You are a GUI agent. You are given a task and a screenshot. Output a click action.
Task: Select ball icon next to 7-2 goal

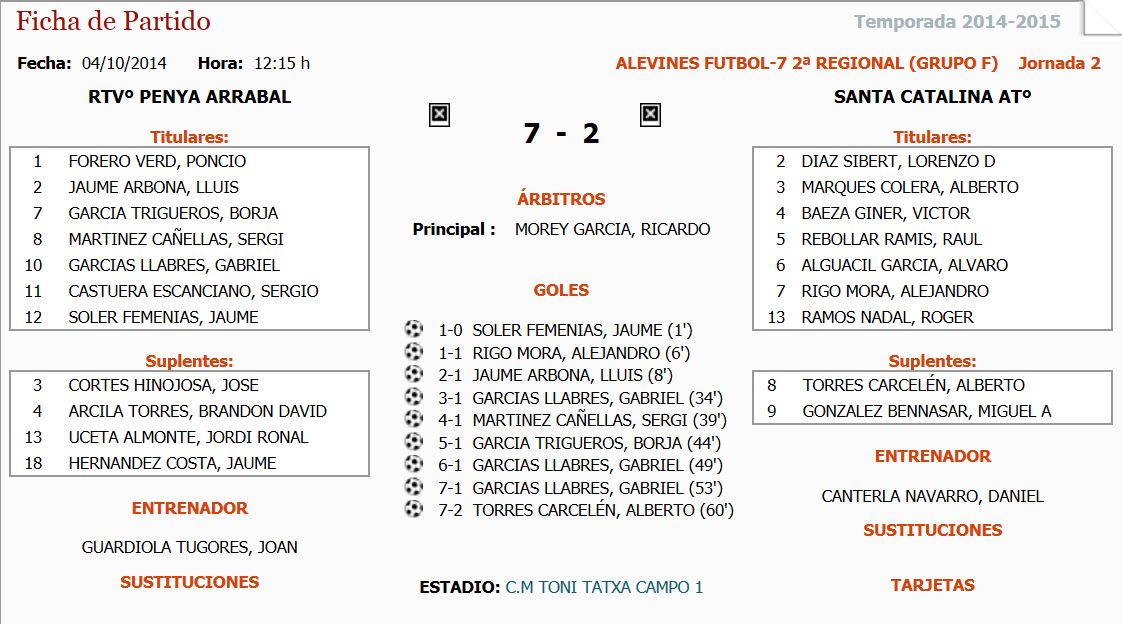414,508
